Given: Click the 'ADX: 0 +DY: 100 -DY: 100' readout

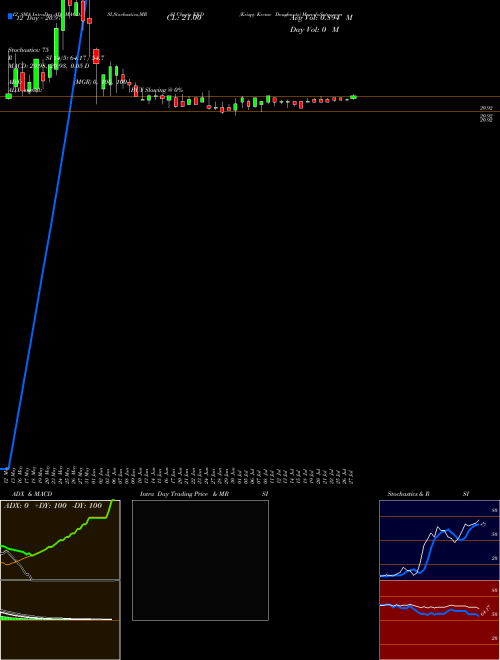Looking at the screenshot, I should (x=53, y=506).
